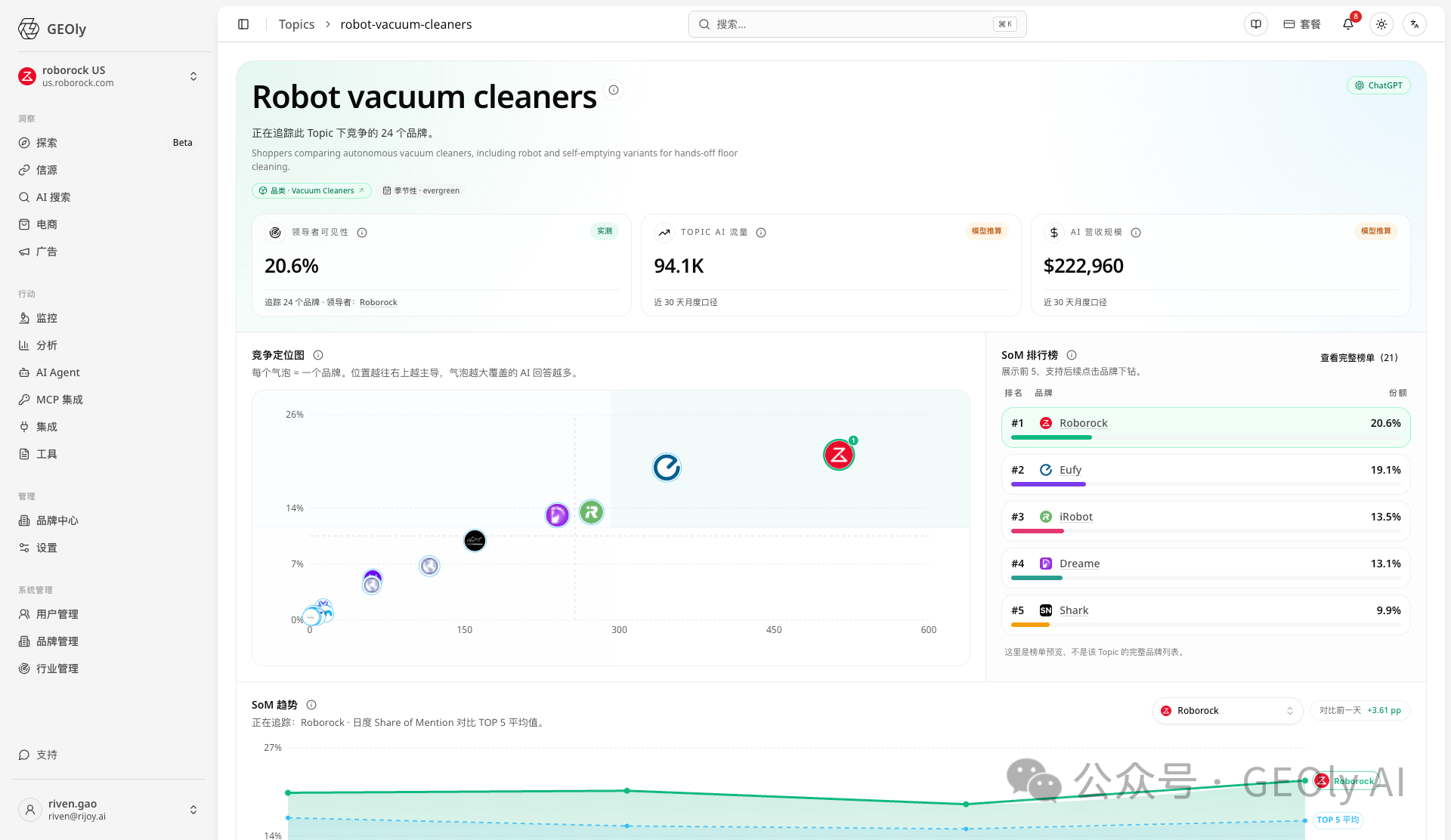
Task: Click Roborock leader link in card
Action: (x=378, y=302)
